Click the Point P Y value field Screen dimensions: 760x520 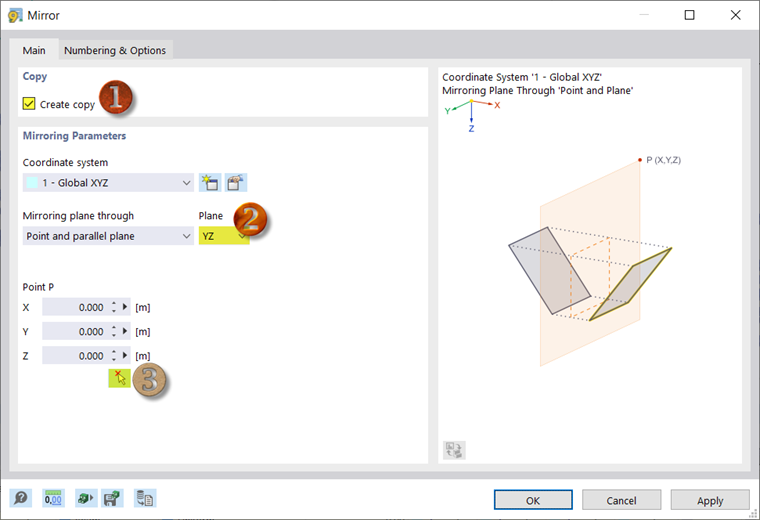[x=75, y=331]
